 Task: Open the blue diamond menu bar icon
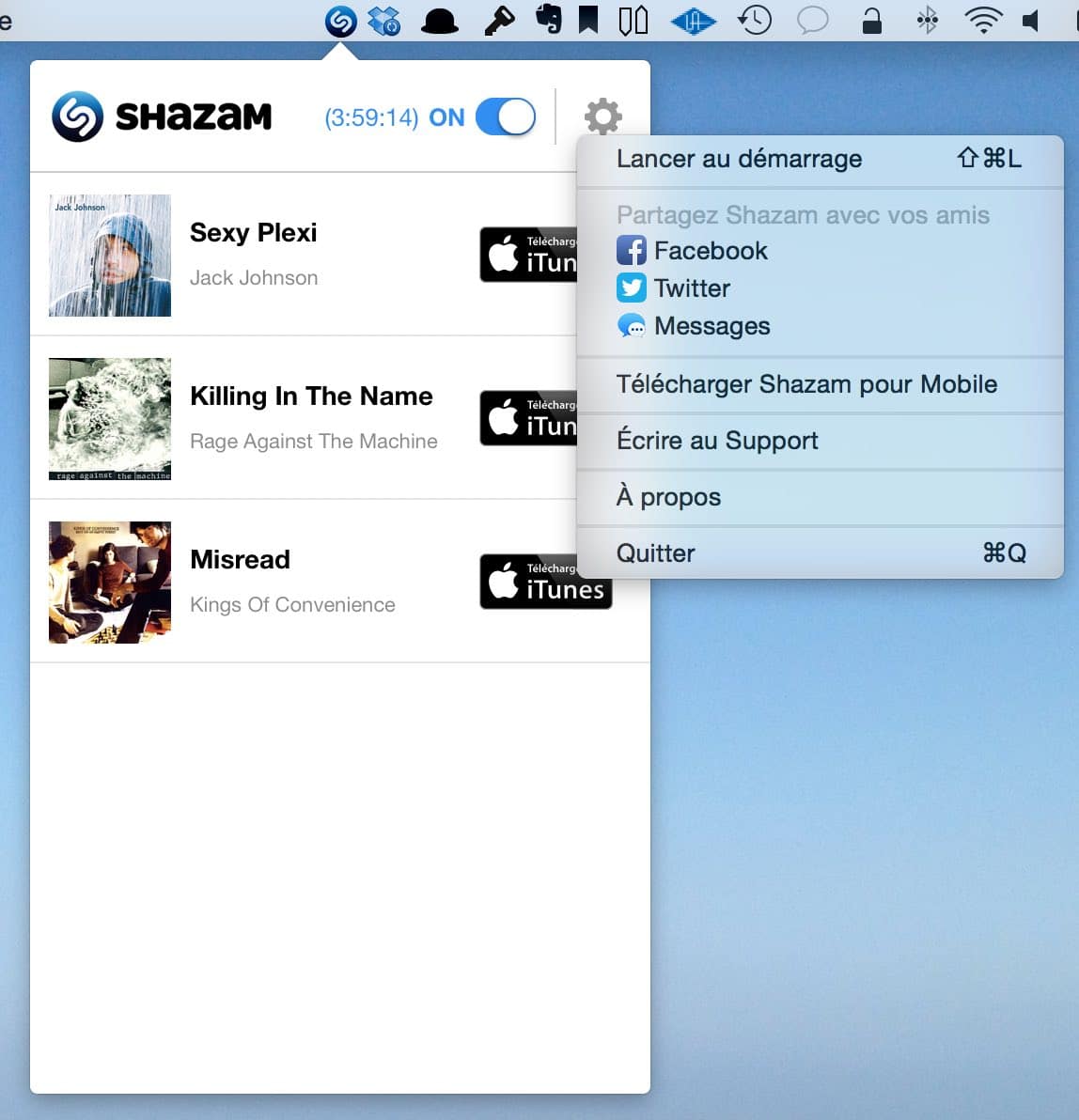pyautogui.click(x=693, y=22)
